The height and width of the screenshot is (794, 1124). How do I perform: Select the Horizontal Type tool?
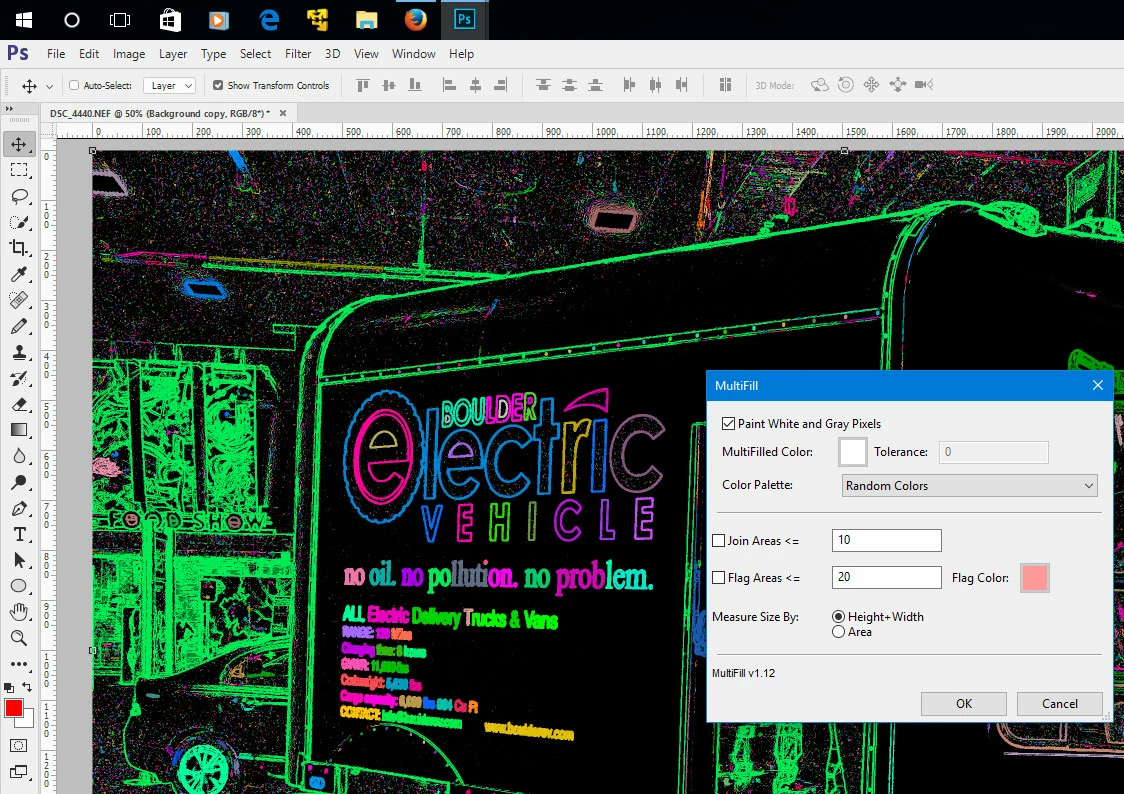pos(19,534)
